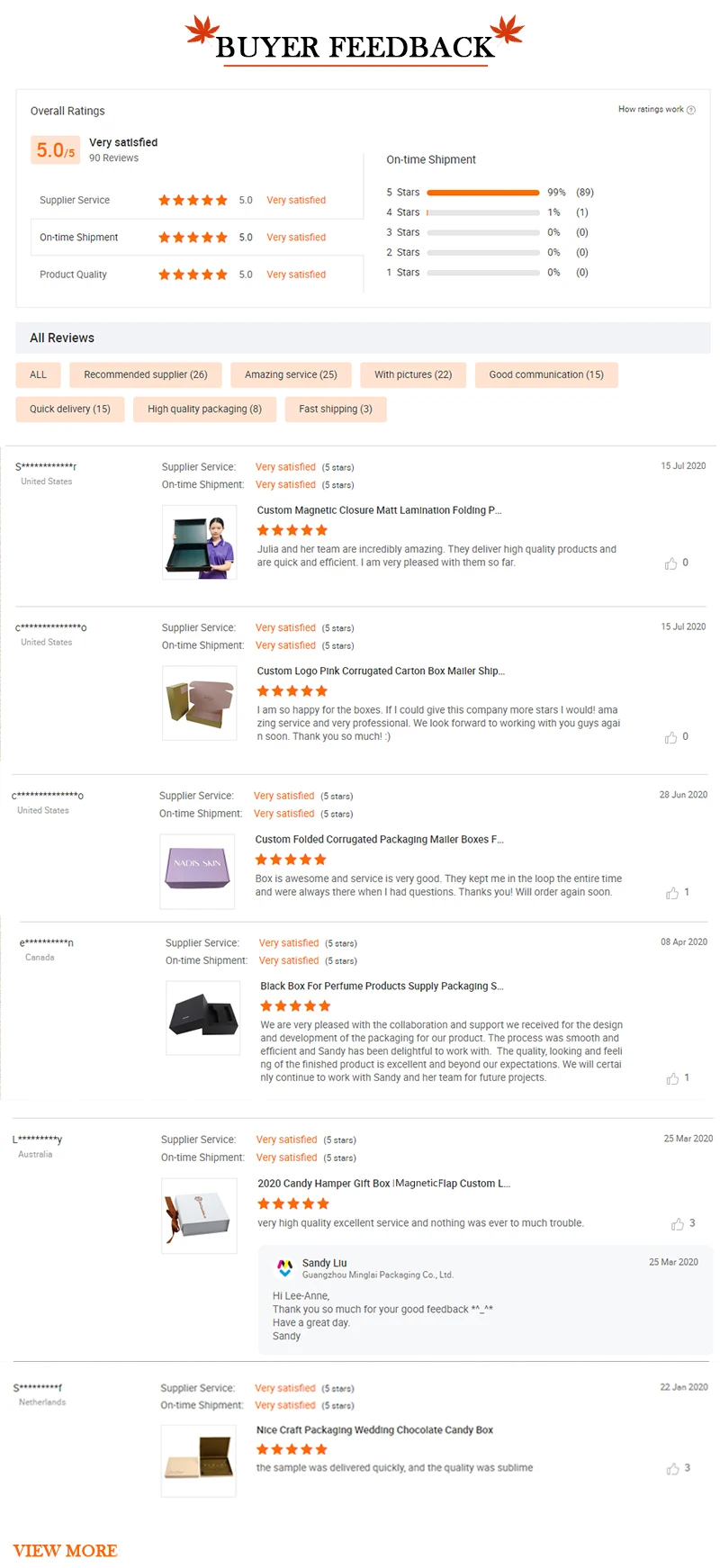The image size is (720, 1568).
Task: Thumbs up the NADIS SKIN mailer review
Action: point(673,892)
